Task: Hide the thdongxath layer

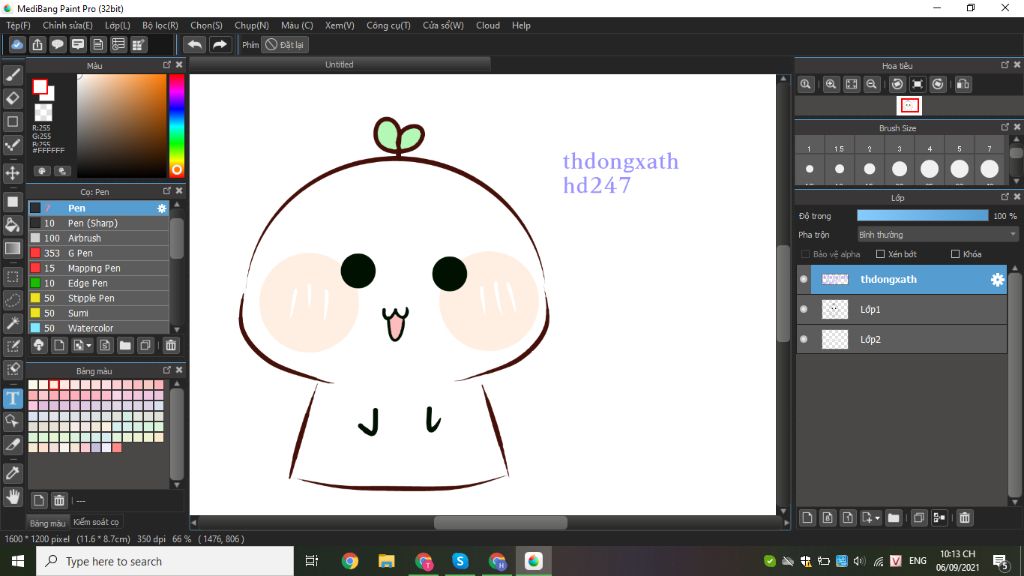Action: click(x=804, y=280)
